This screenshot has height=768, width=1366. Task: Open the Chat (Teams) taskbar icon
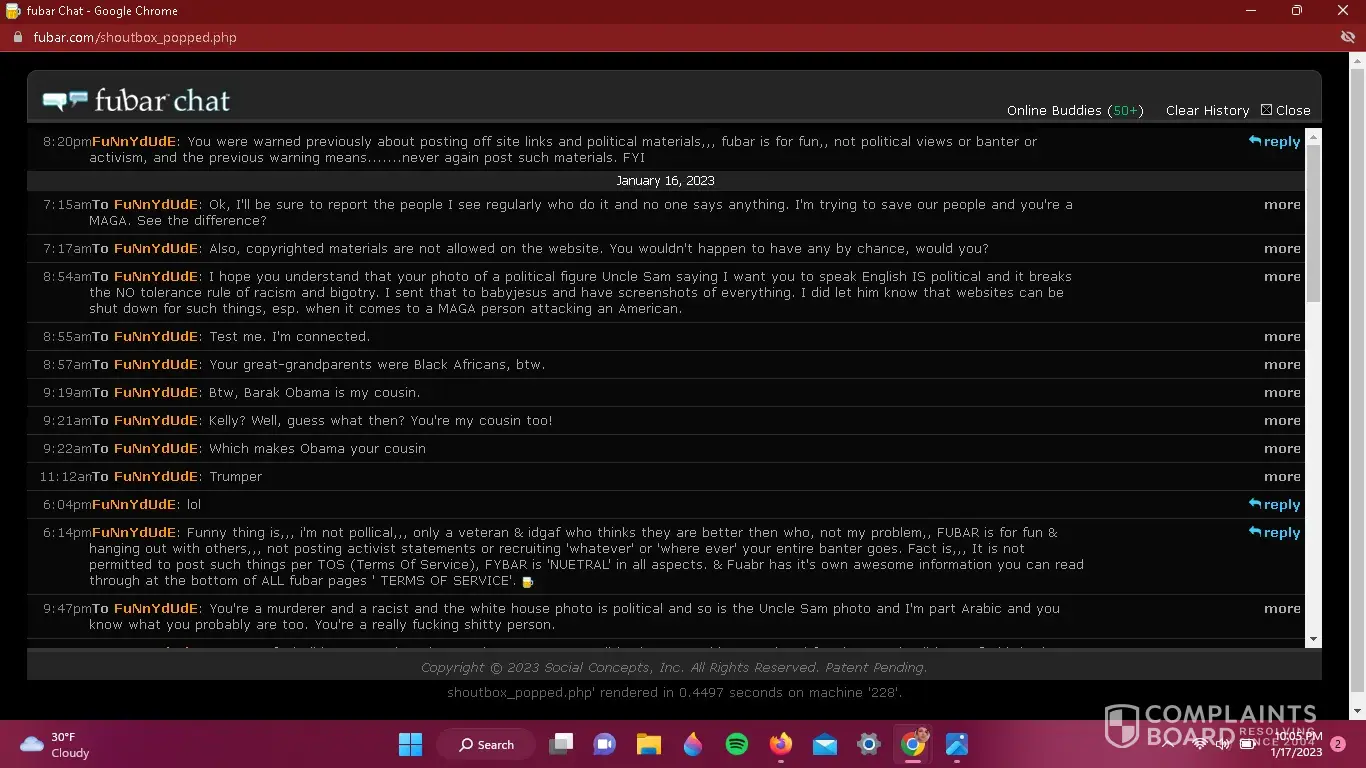point(604,744)
